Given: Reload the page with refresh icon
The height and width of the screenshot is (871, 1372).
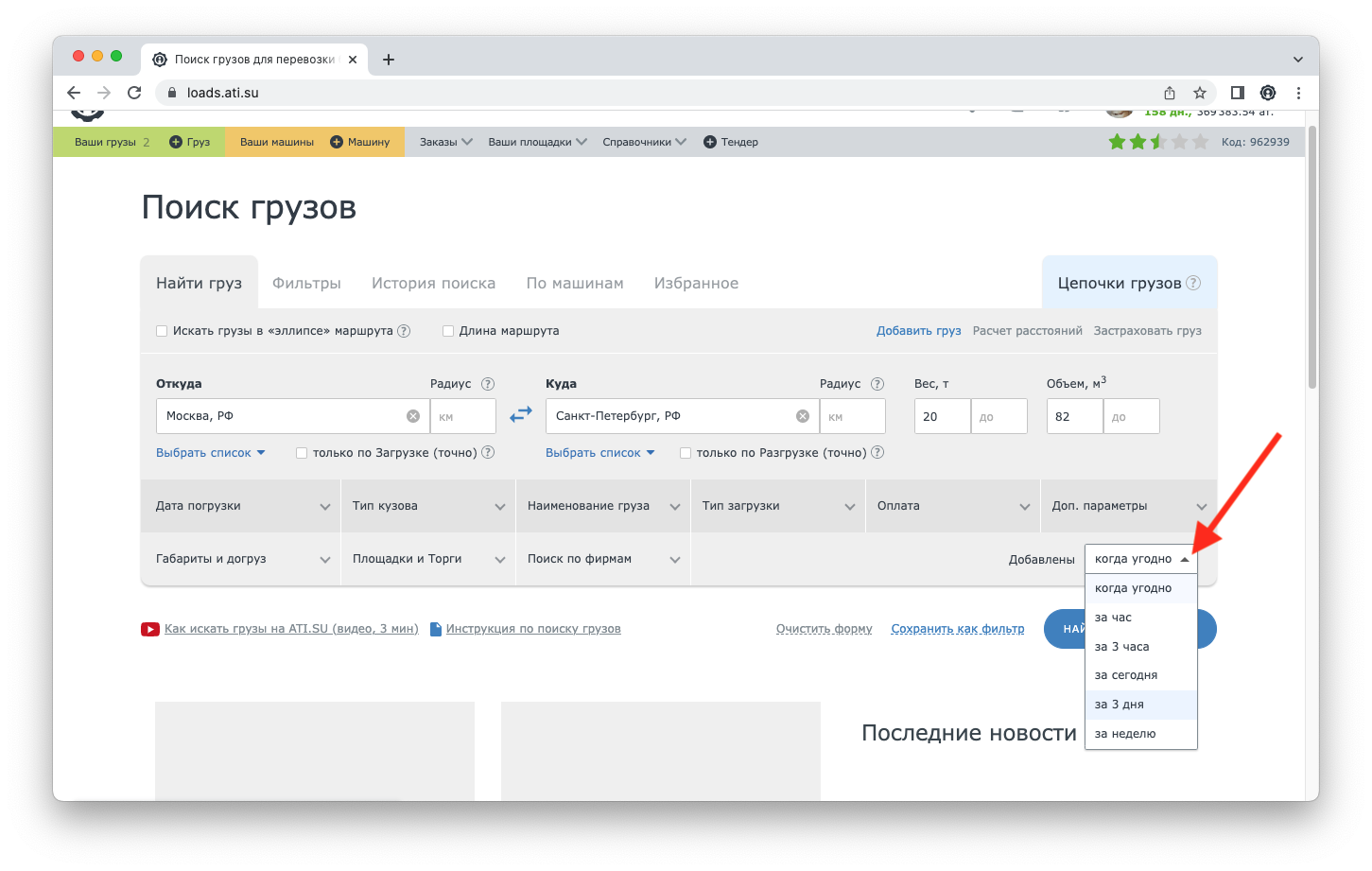Looking at the screenshot, I should tap(134, 93).
